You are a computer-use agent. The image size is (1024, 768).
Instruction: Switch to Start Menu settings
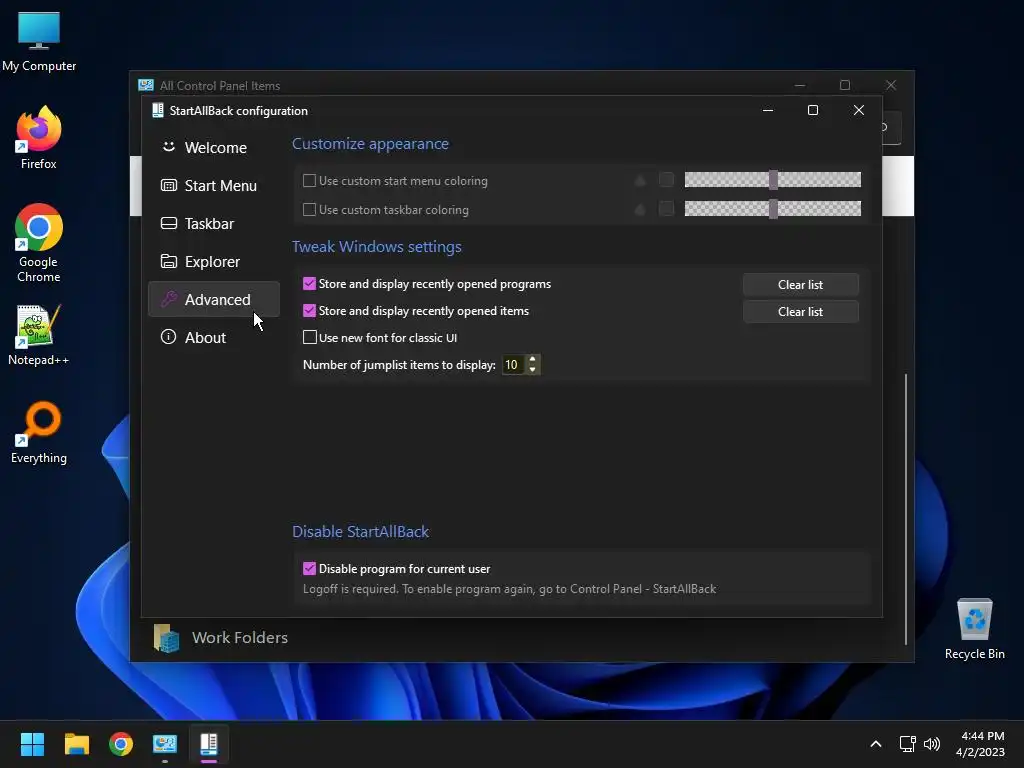pos(214,185)
